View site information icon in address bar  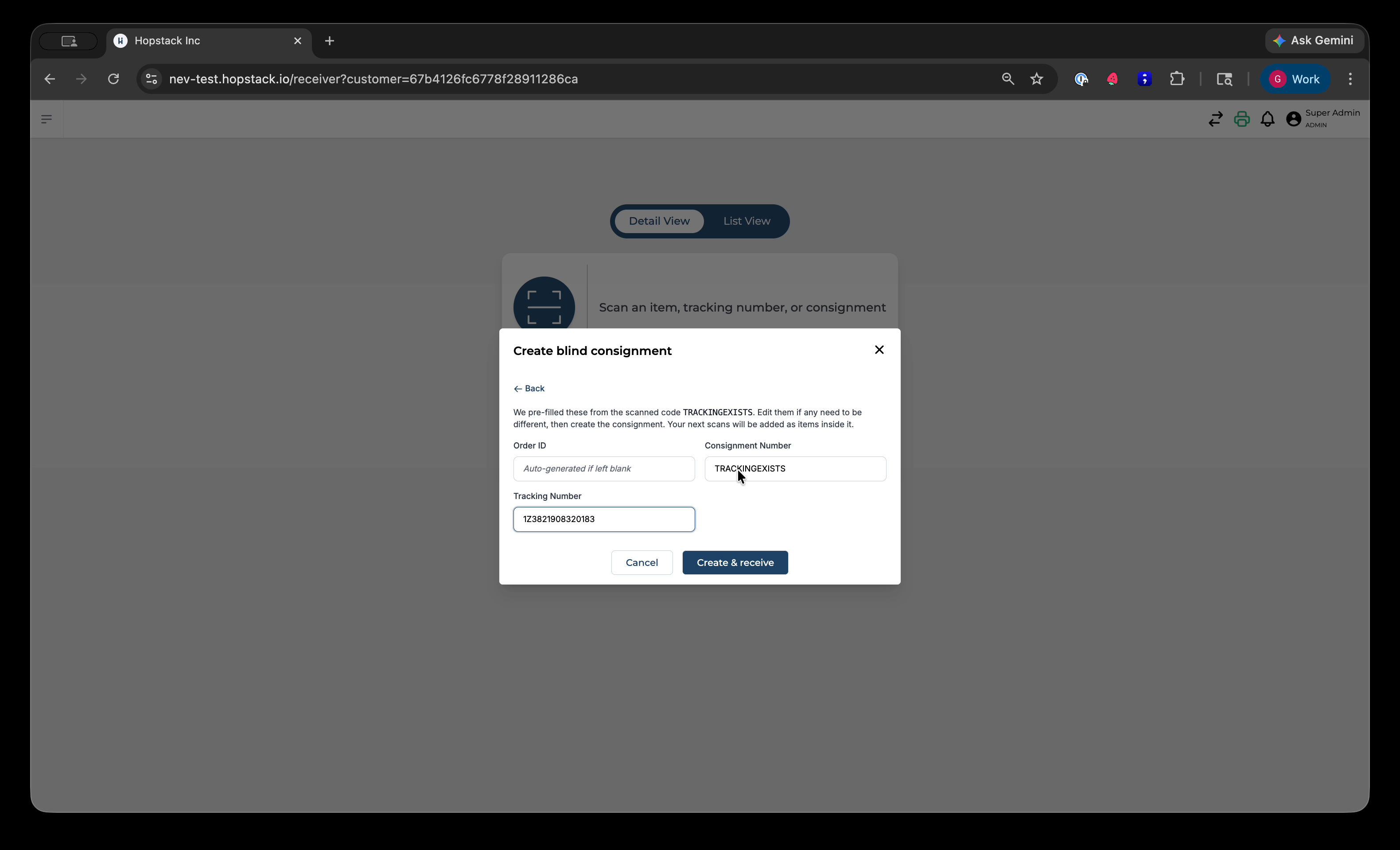(x=152, y=79)
